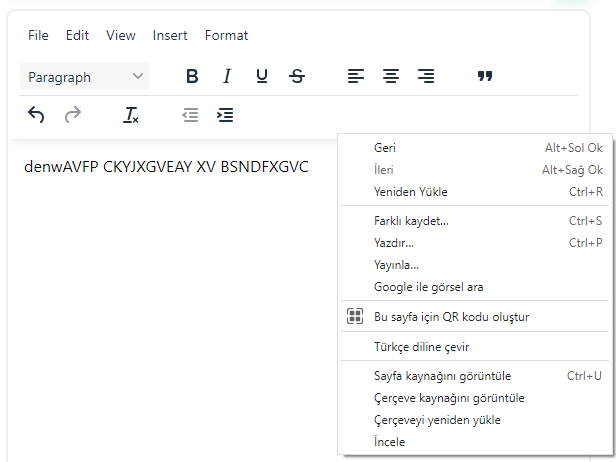Center align the text
The image size is (616, 462).
[391, 76]
